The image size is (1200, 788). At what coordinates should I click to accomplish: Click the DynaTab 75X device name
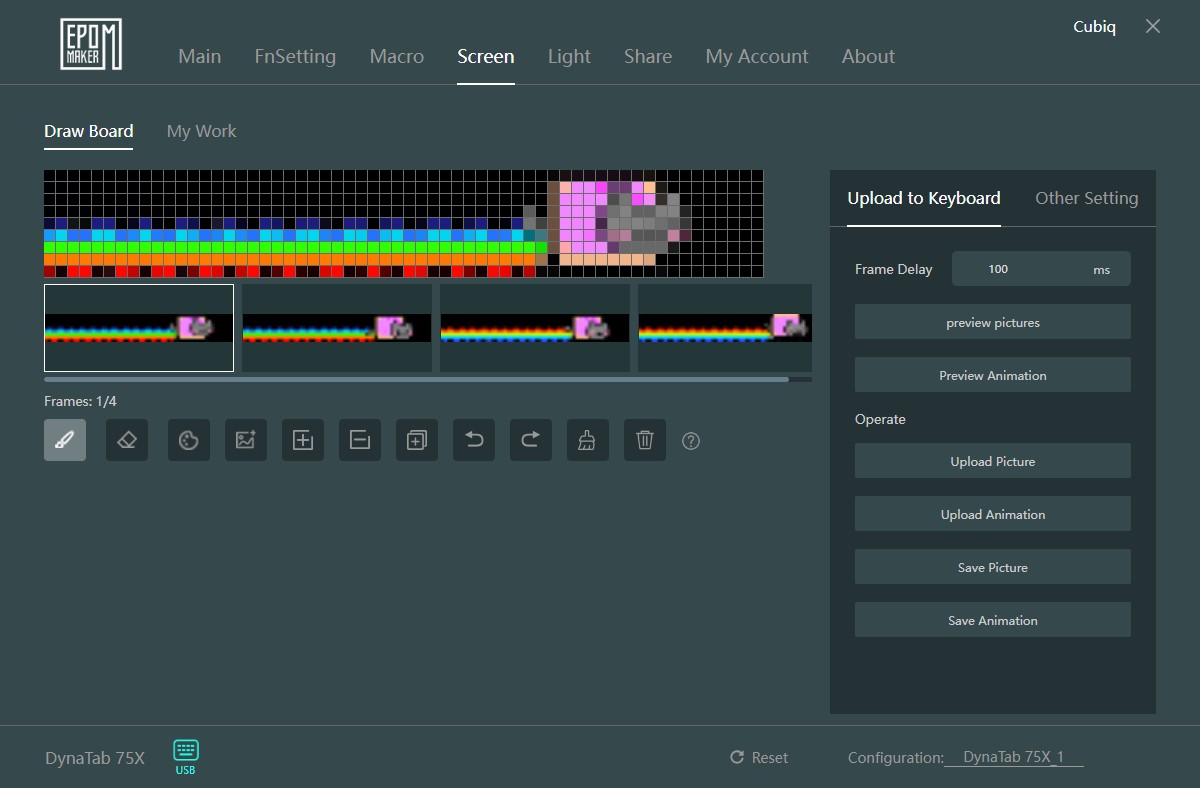pos(95,758)
